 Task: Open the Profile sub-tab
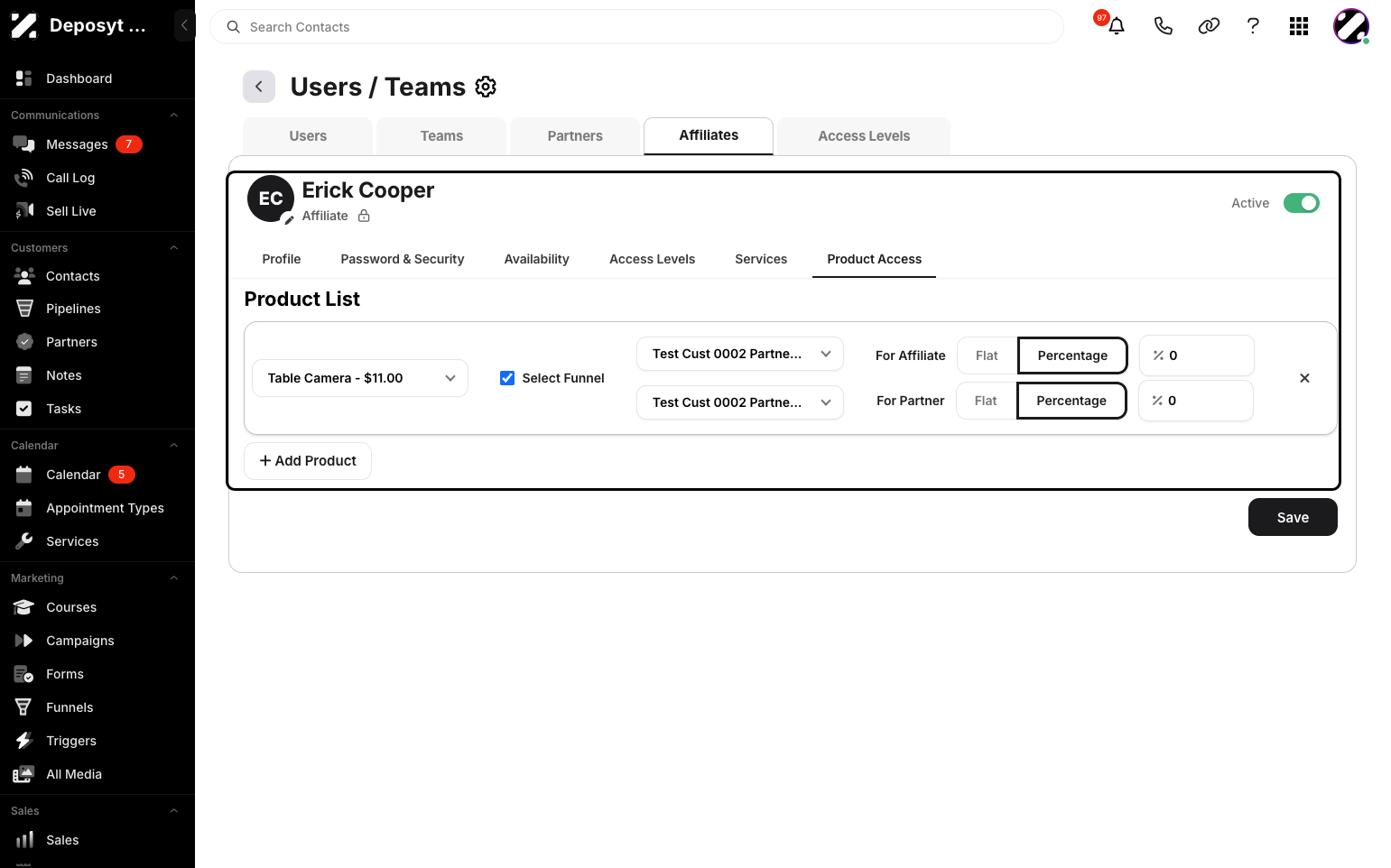[x=282, y=259]
